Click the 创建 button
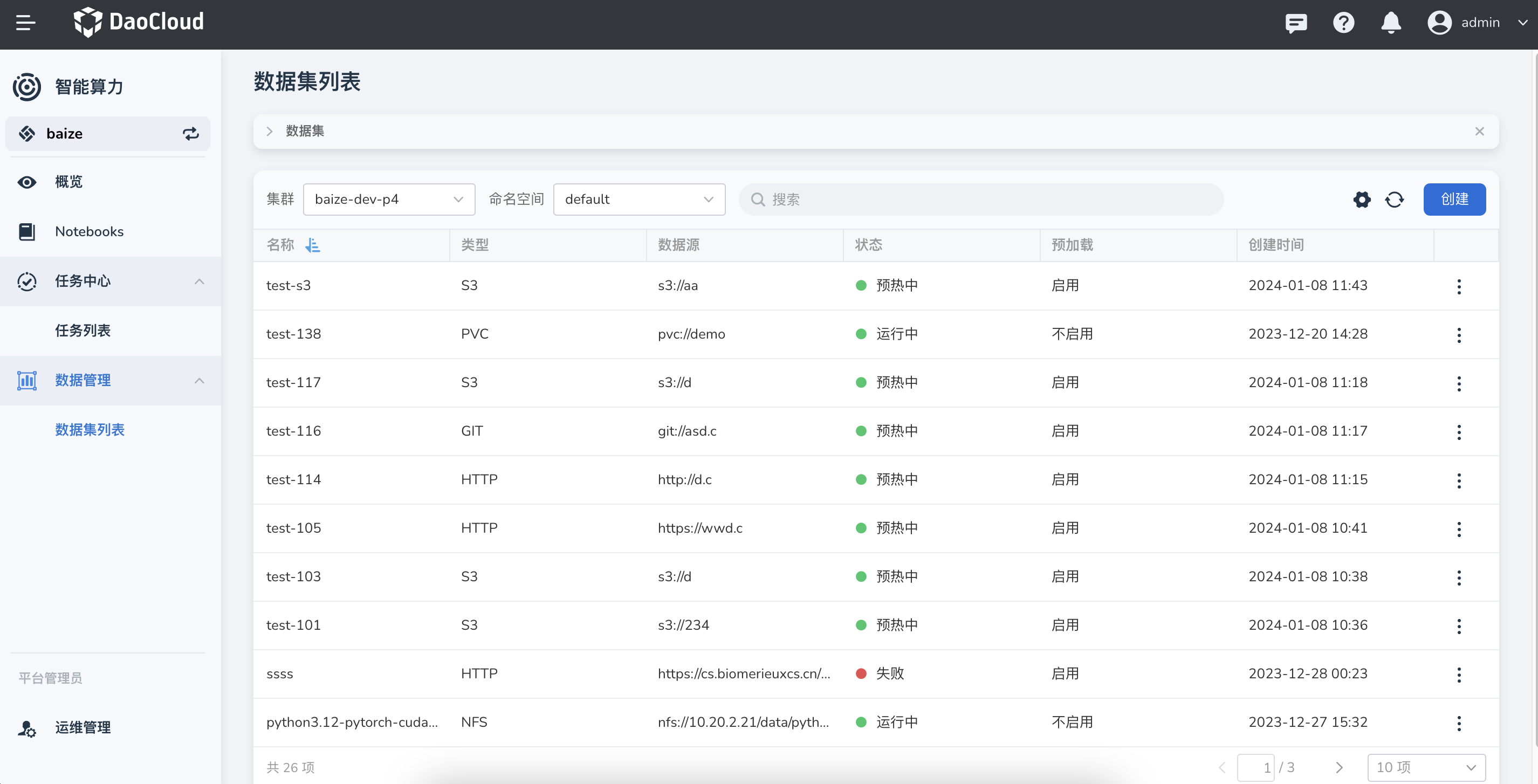 pos(1454,200)
